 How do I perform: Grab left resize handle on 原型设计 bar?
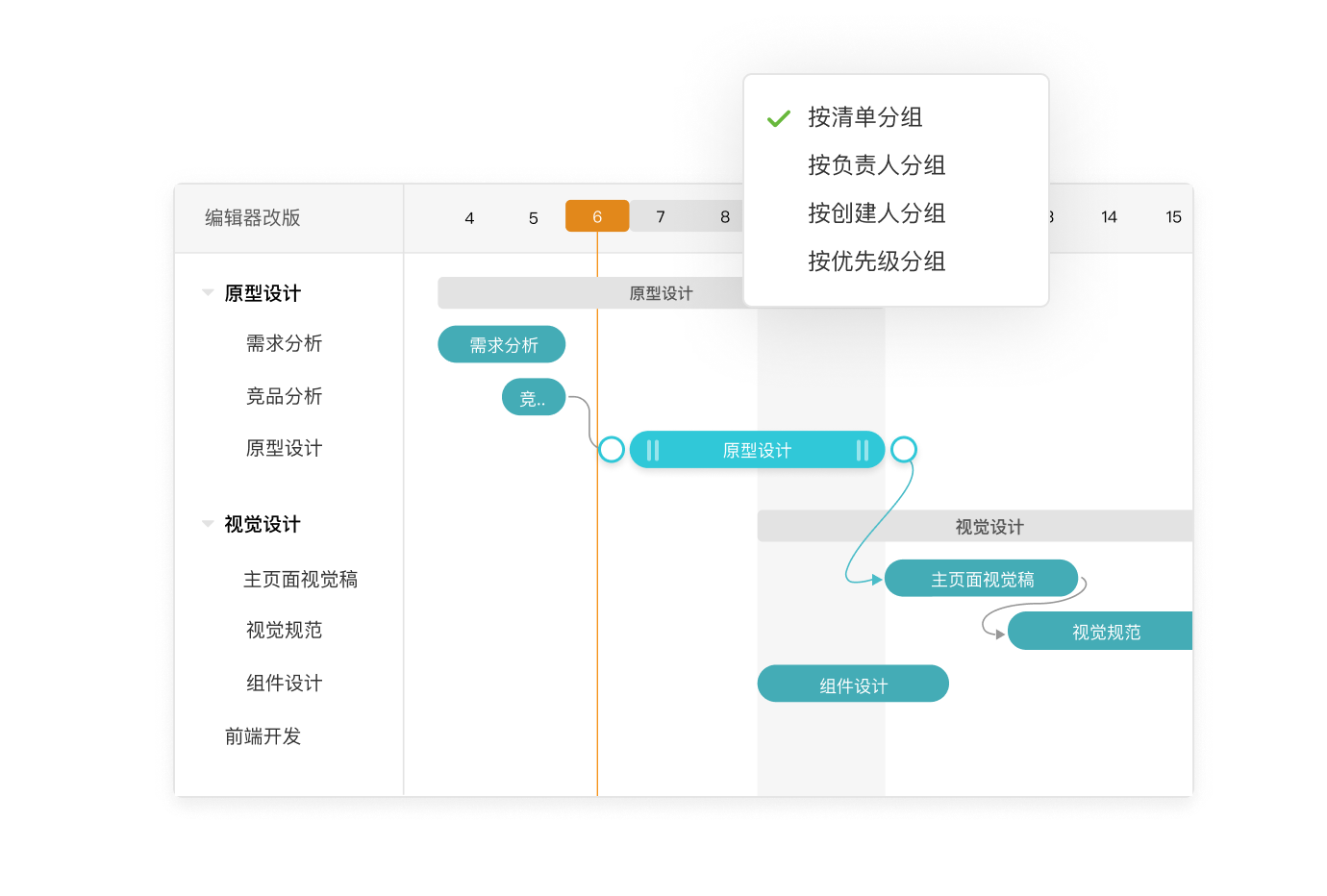[x=653, y=450]
